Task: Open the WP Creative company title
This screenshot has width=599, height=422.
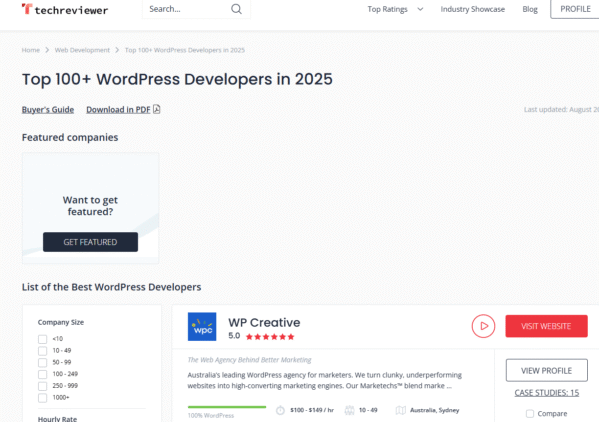Action: tap(264, 323)
